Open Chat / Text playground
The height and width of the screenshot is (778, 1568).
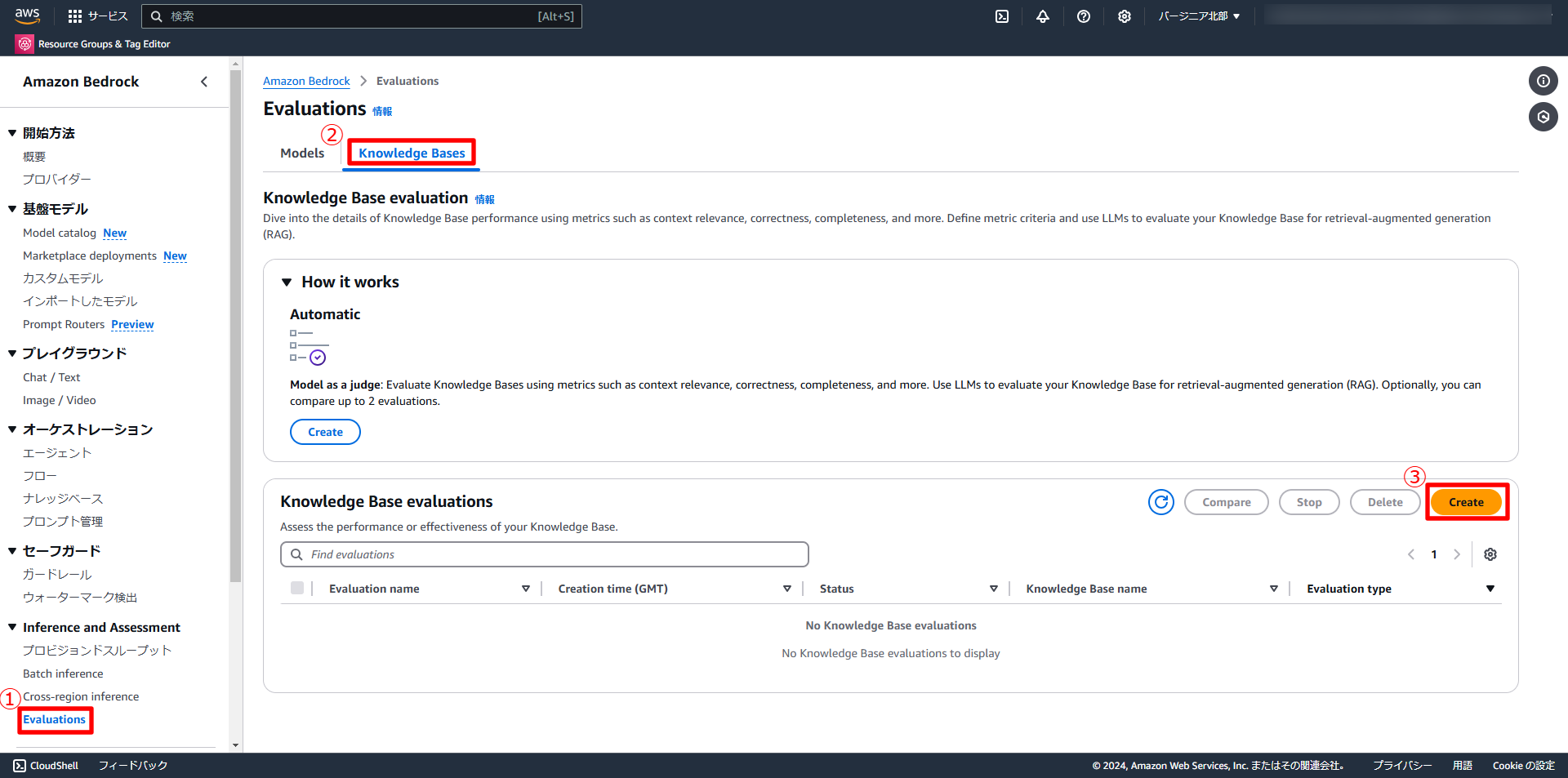[51, 378]
